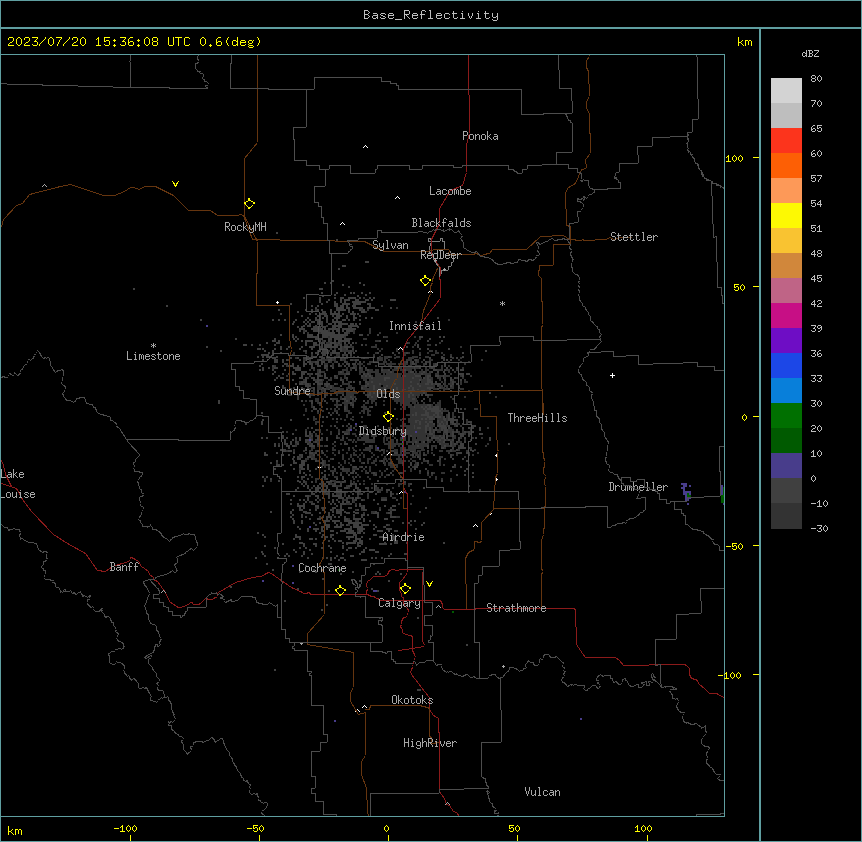Click the dusty pink 42–45 dBZ legend swatch

tap(786, 291)
